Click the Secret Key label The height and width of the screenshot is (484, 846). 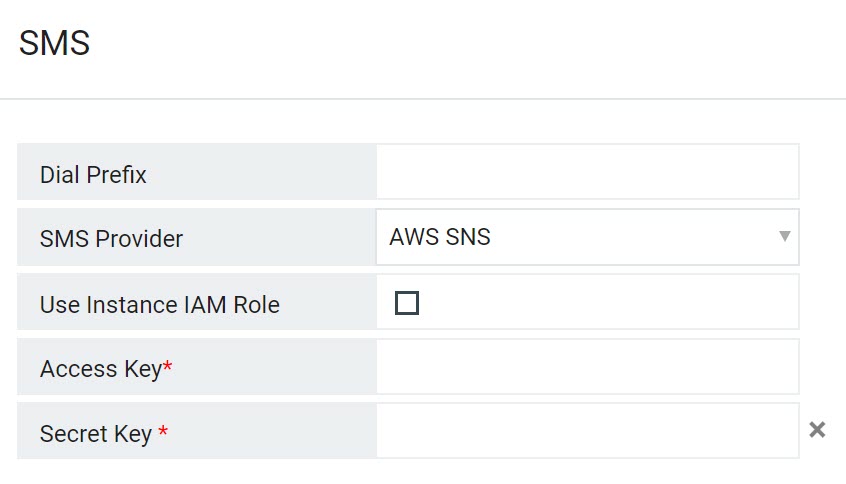(96, 434)
